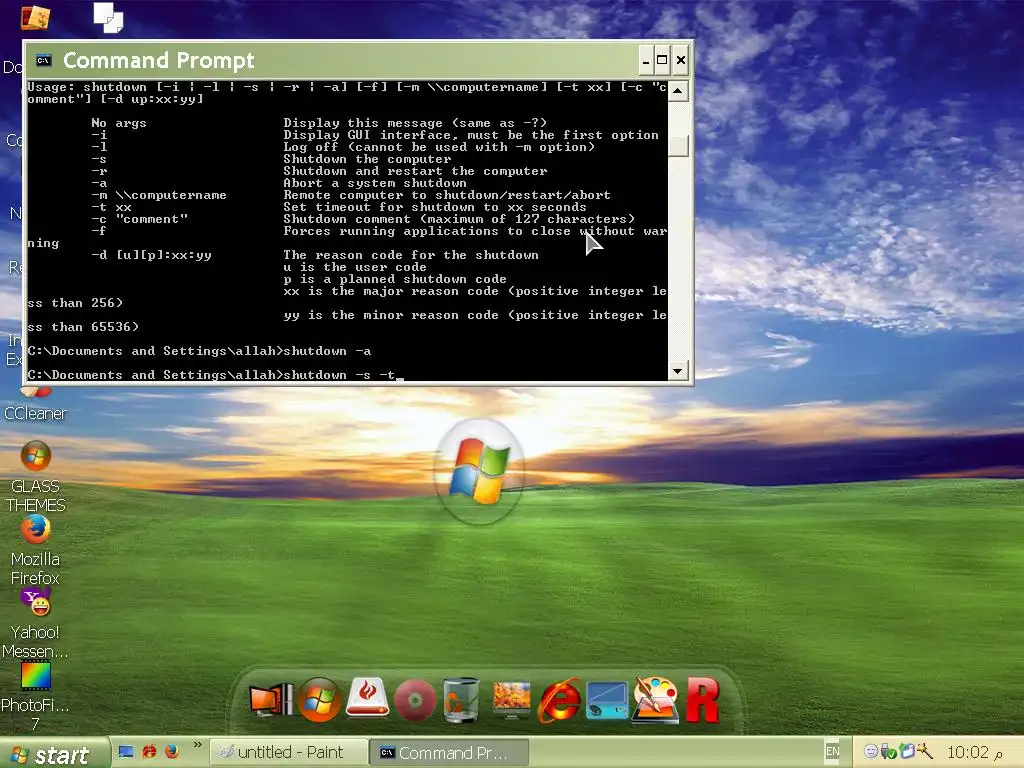Click 'Display this message' help line

tap(415, 123)
